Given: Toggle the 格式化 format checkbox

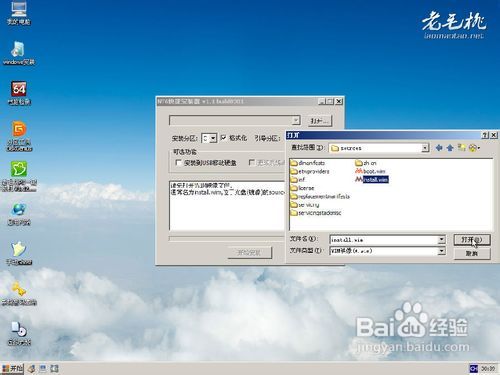Looking at the screenshot, I should (223, 137).
